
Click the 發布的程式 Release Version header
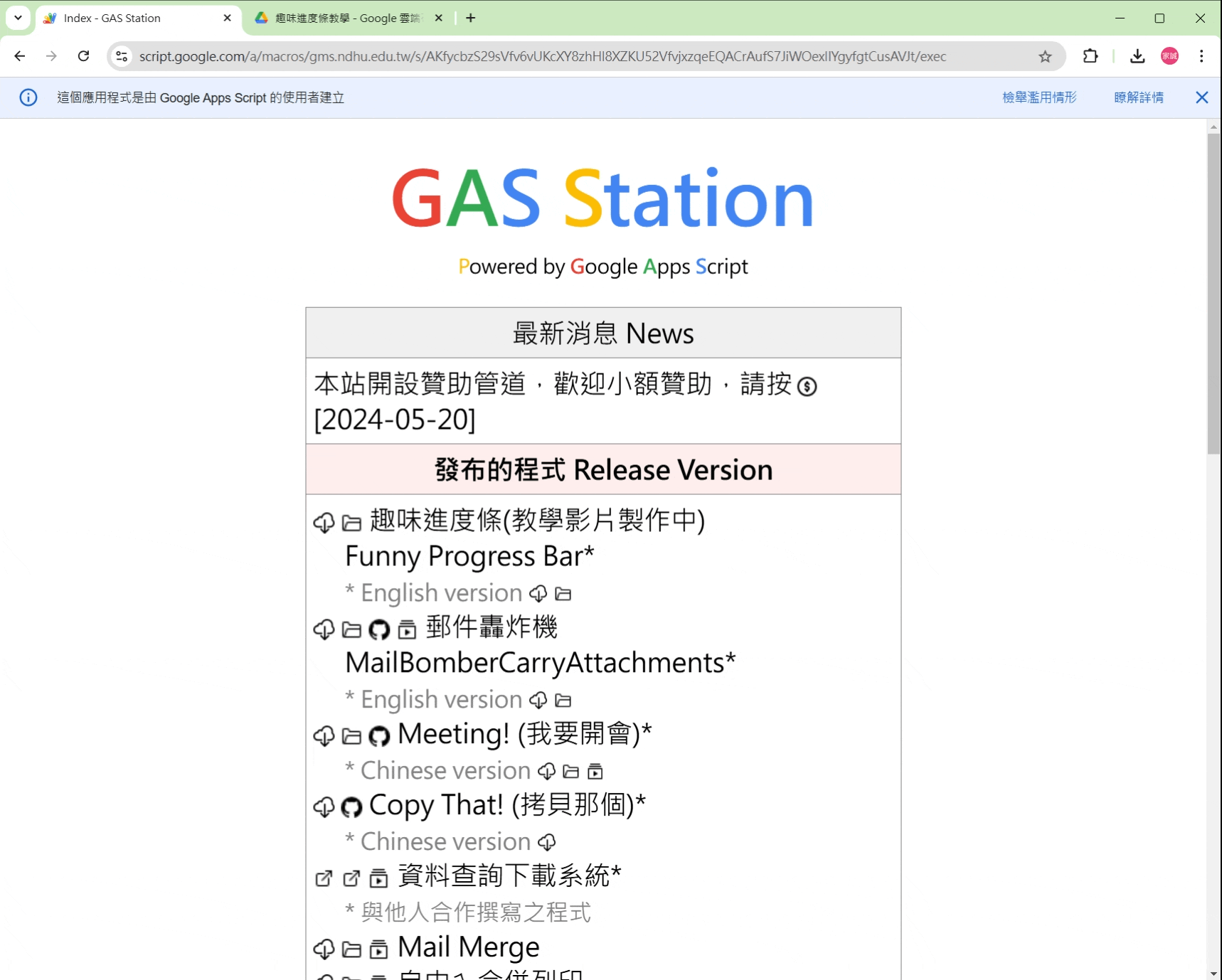603,469
